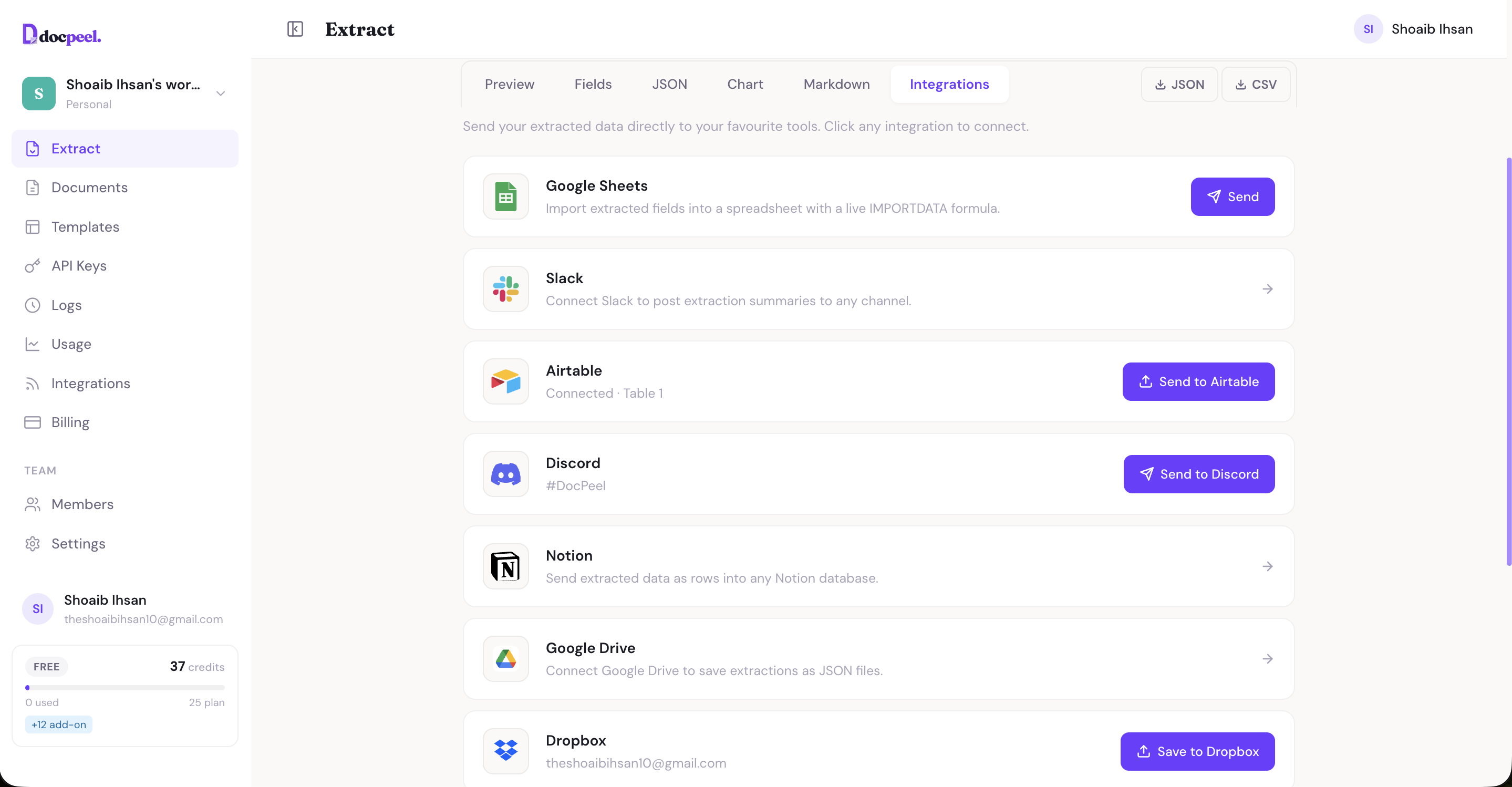Open the JSON tab
This screenshot has height=787, width=1512.
[670, 84]
